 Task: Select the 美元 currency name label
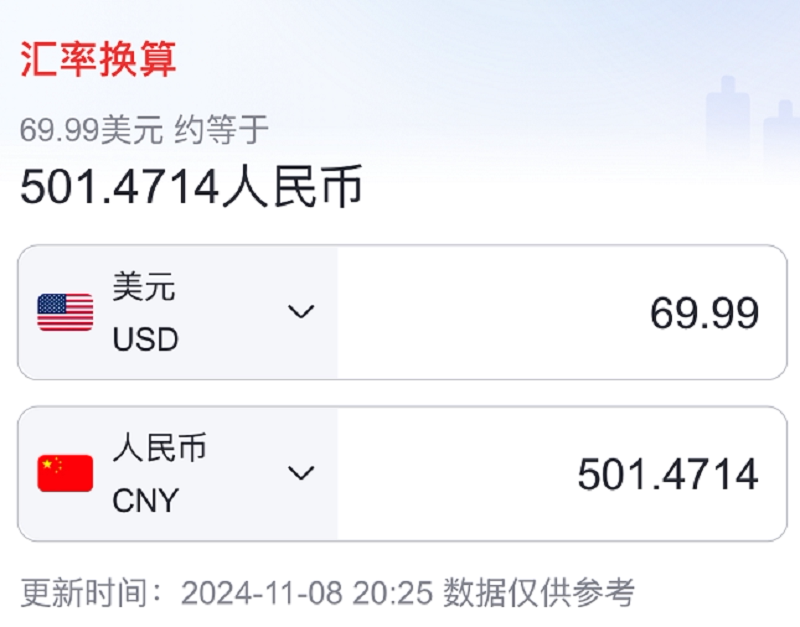coord(144,288)
